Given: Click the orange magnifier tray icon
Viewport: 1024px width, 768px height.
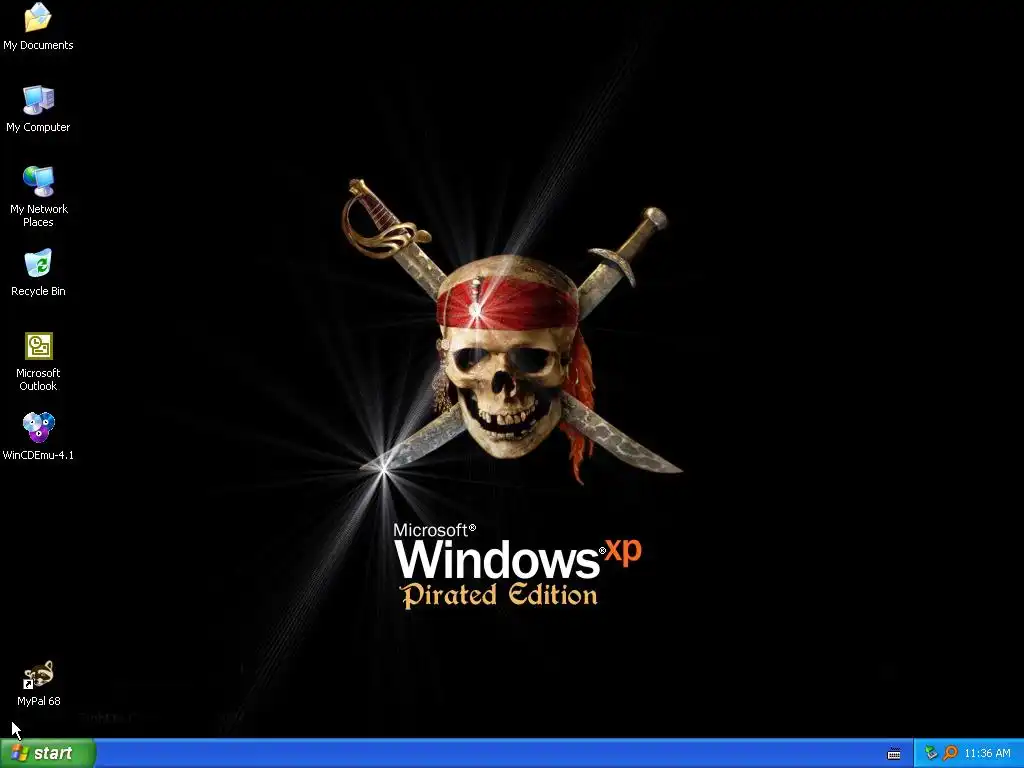Looking at the screenshot, I should click(x=950, y=753).
